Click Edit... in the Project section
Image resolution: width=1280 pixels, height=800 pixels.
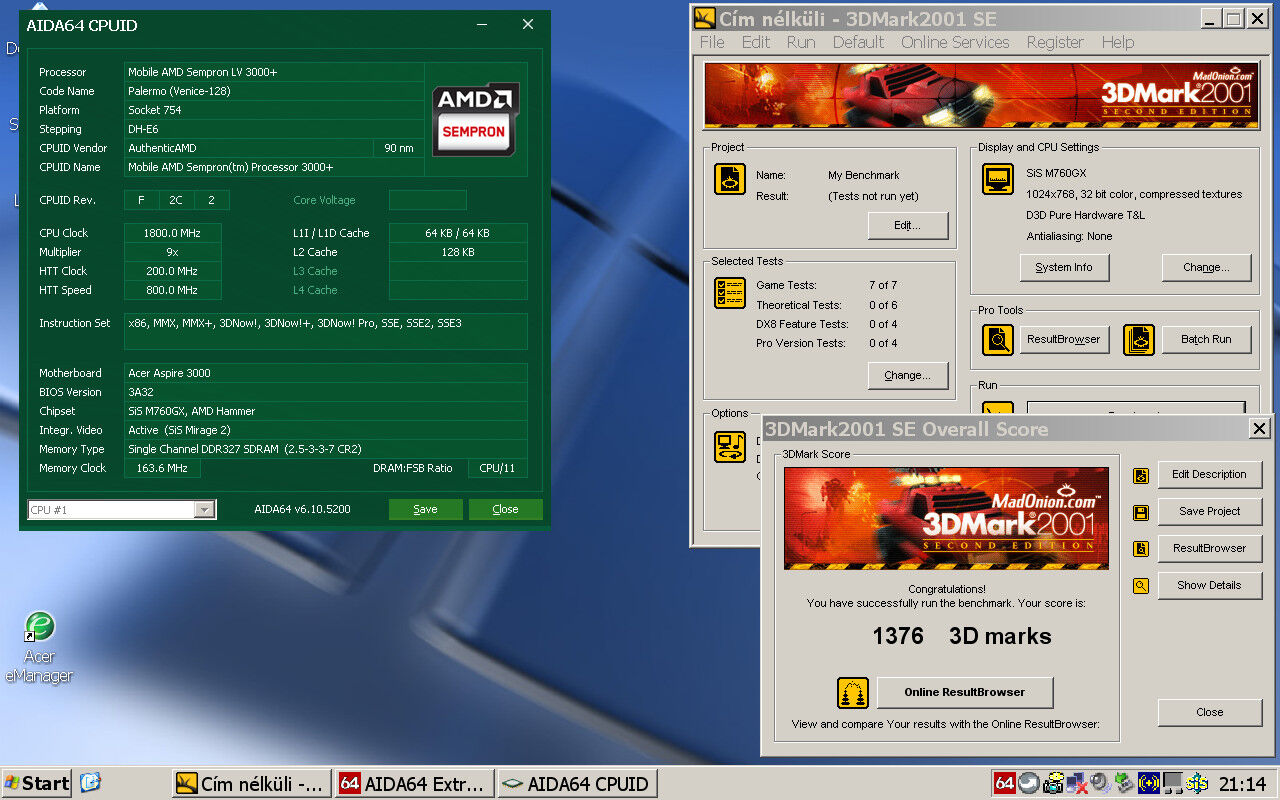click(x=908, y=225)
